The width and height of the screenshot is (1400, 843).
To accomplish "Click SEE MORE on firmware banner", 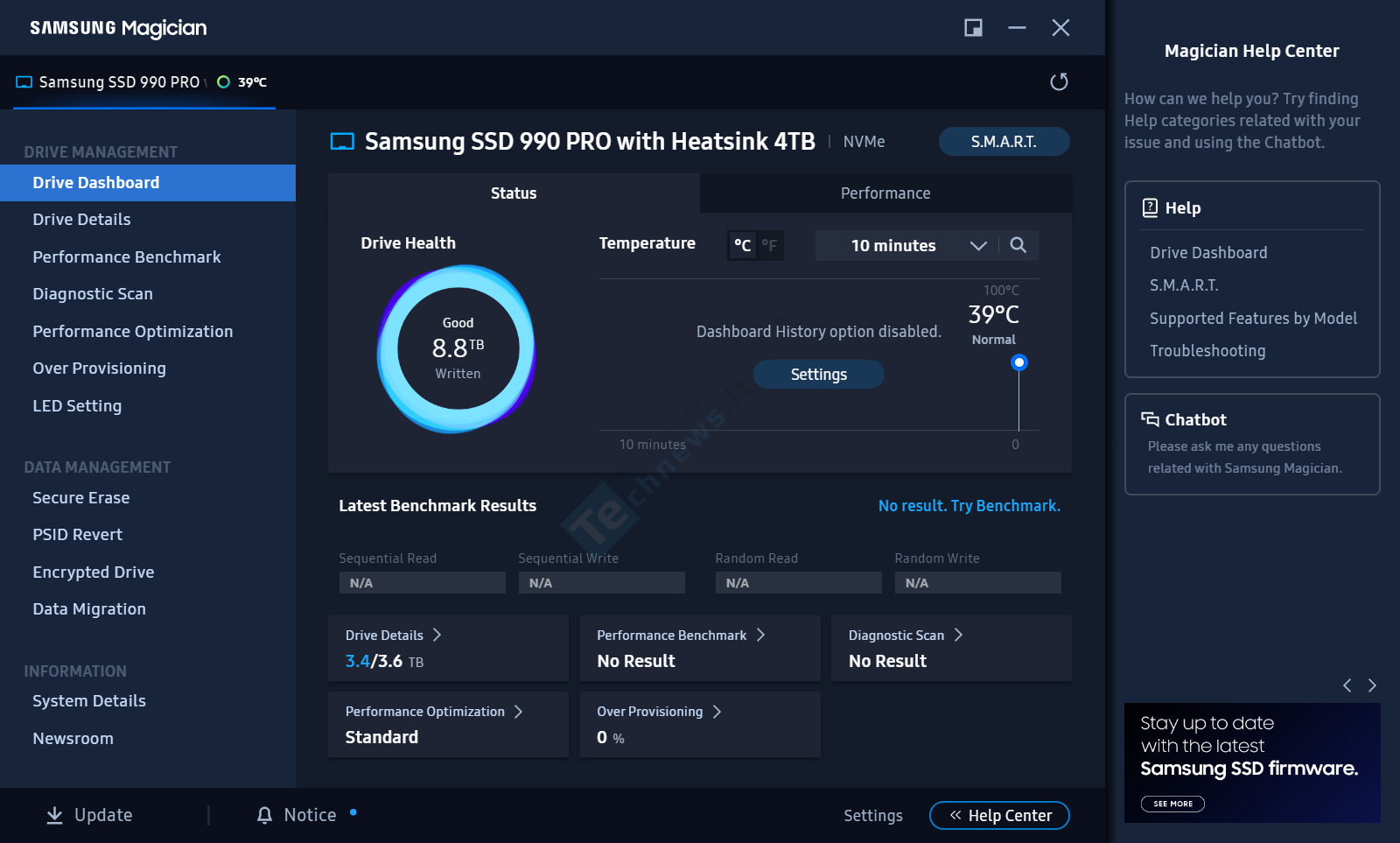I will pos(1172,804).
